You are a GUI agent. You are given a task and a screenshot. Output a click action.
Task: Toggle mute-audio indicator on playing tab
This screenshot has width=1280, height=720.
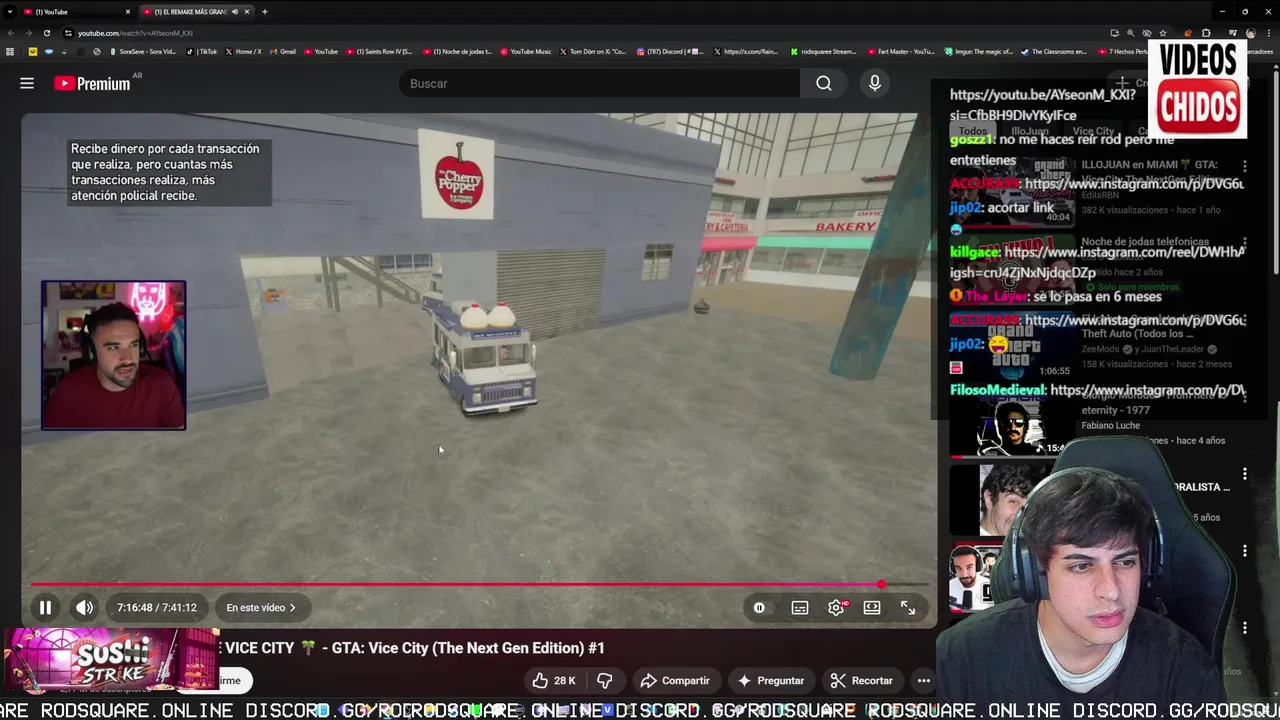pos(235,12)
